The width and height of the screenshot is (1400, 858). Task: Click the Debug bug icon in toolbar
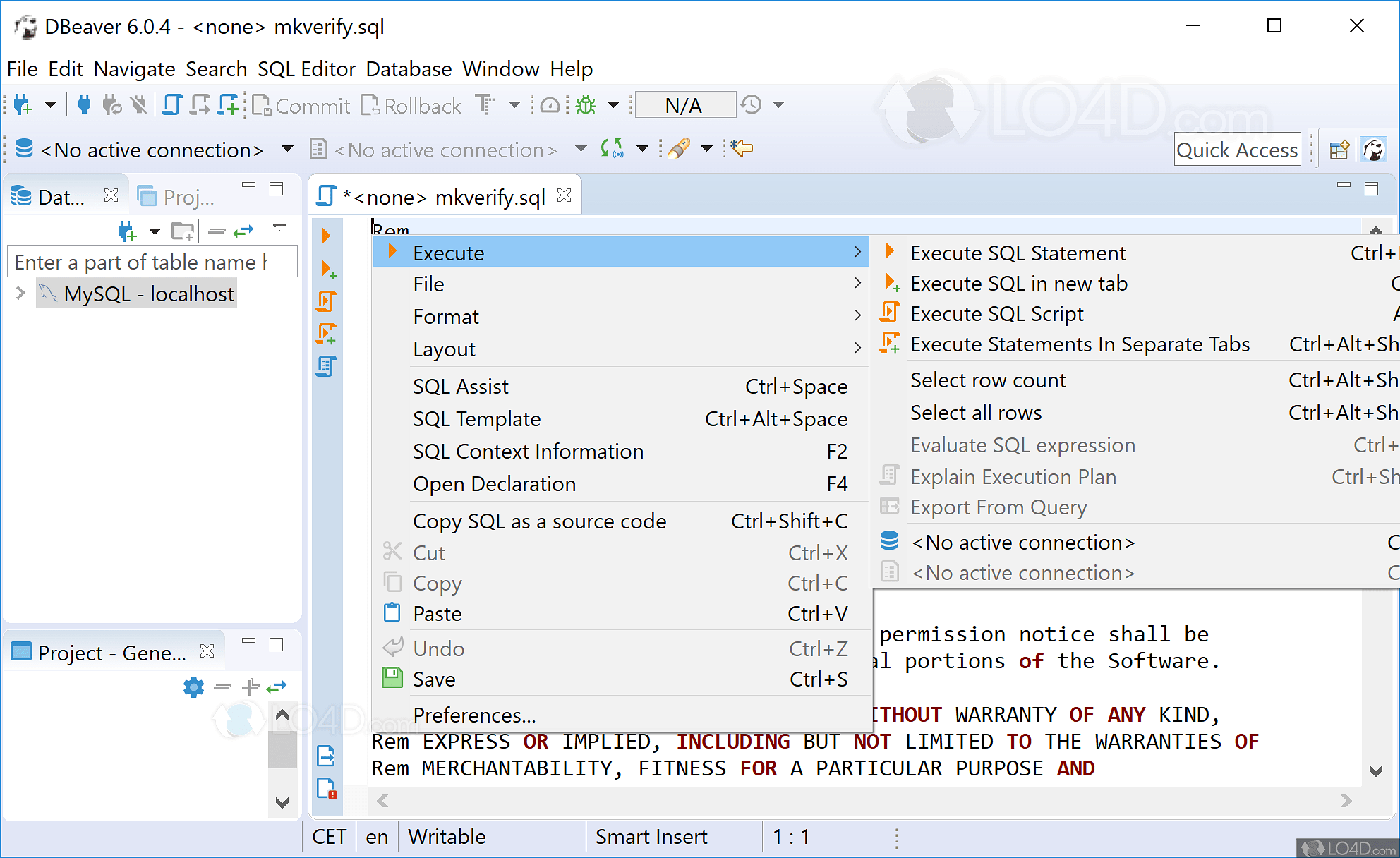[586, 106]
